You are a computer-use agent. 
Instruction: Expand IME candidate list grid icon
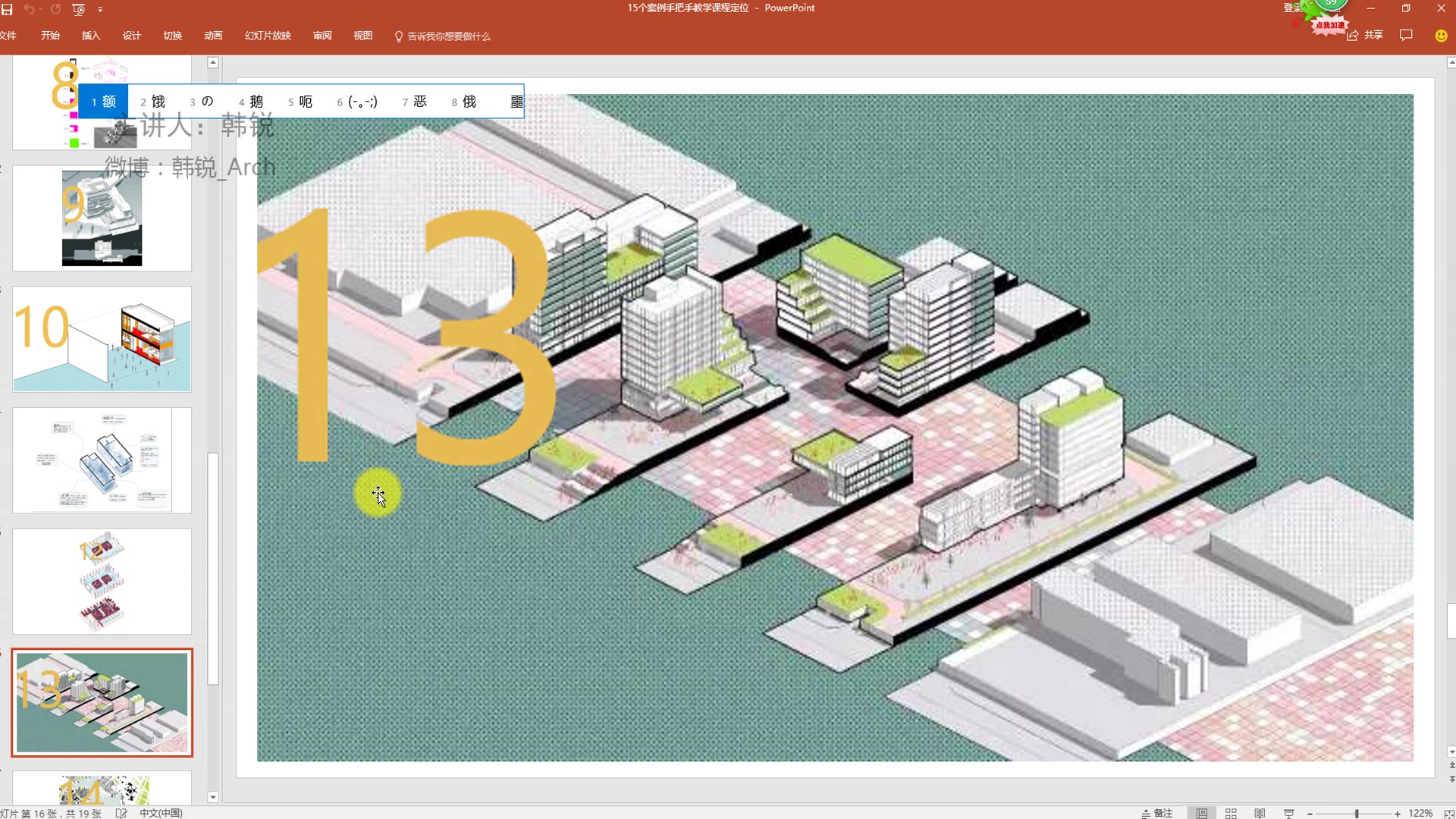click(x=516, y=102)
